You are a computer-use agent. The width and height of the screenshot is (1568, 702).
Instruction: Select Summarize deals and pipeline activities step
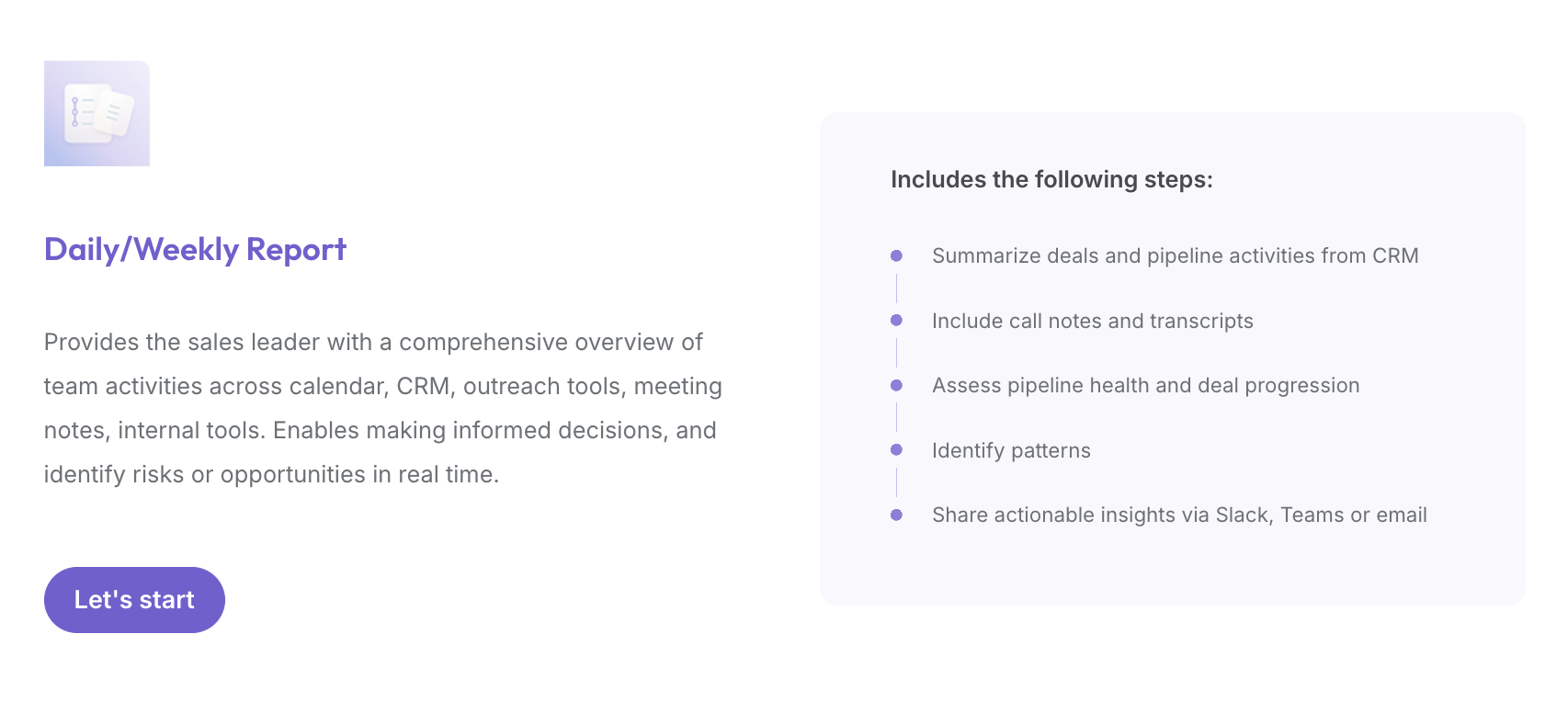(x=1176, y=255)
